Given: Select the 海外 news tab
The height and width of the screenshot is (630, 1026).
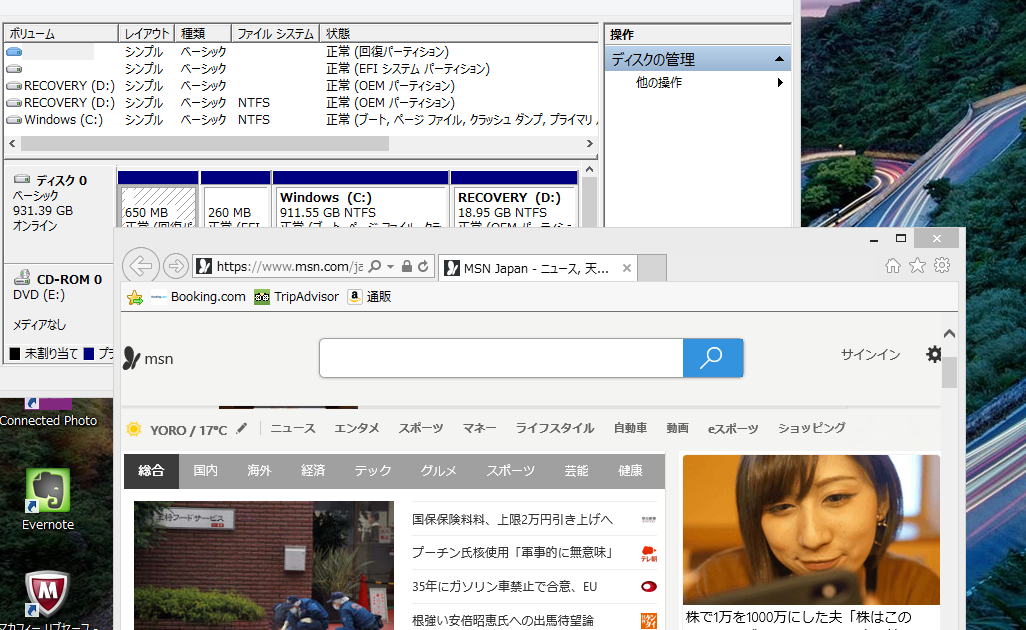Looking at the screenshot, I should 259,470.
